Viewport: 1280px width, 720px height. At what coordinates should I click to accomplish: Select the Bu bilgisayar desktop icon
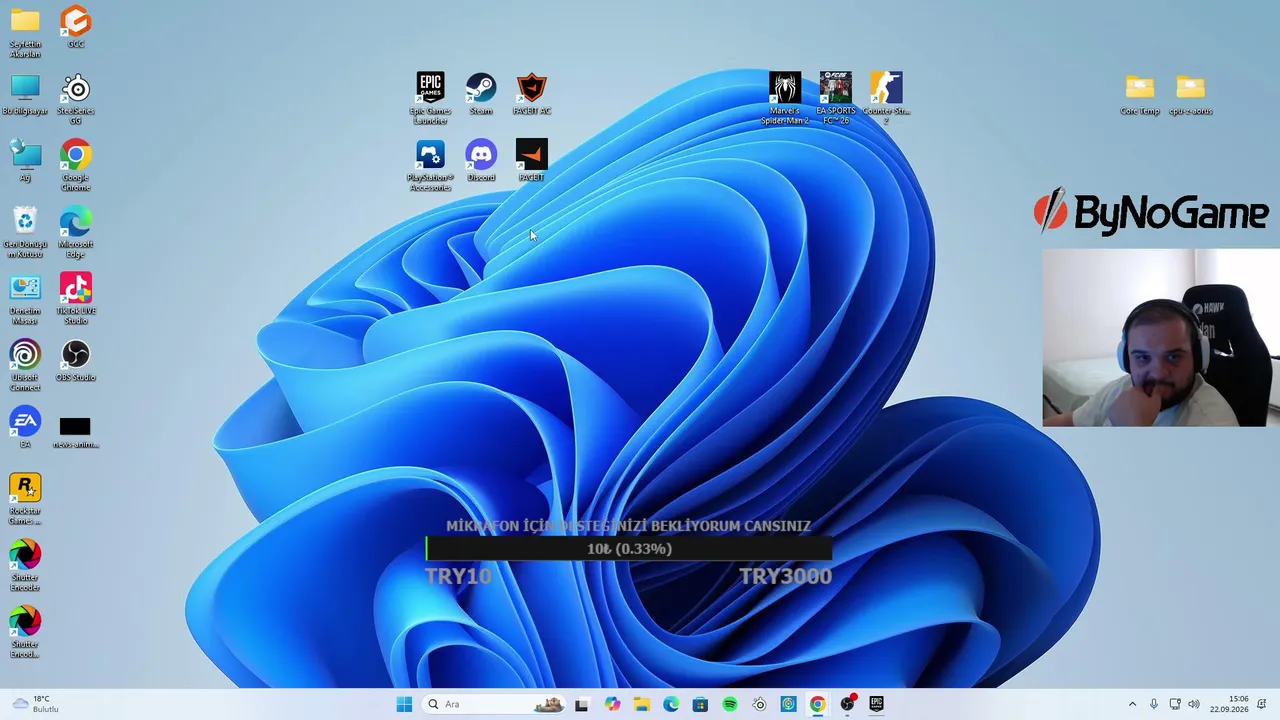(25, 94)
